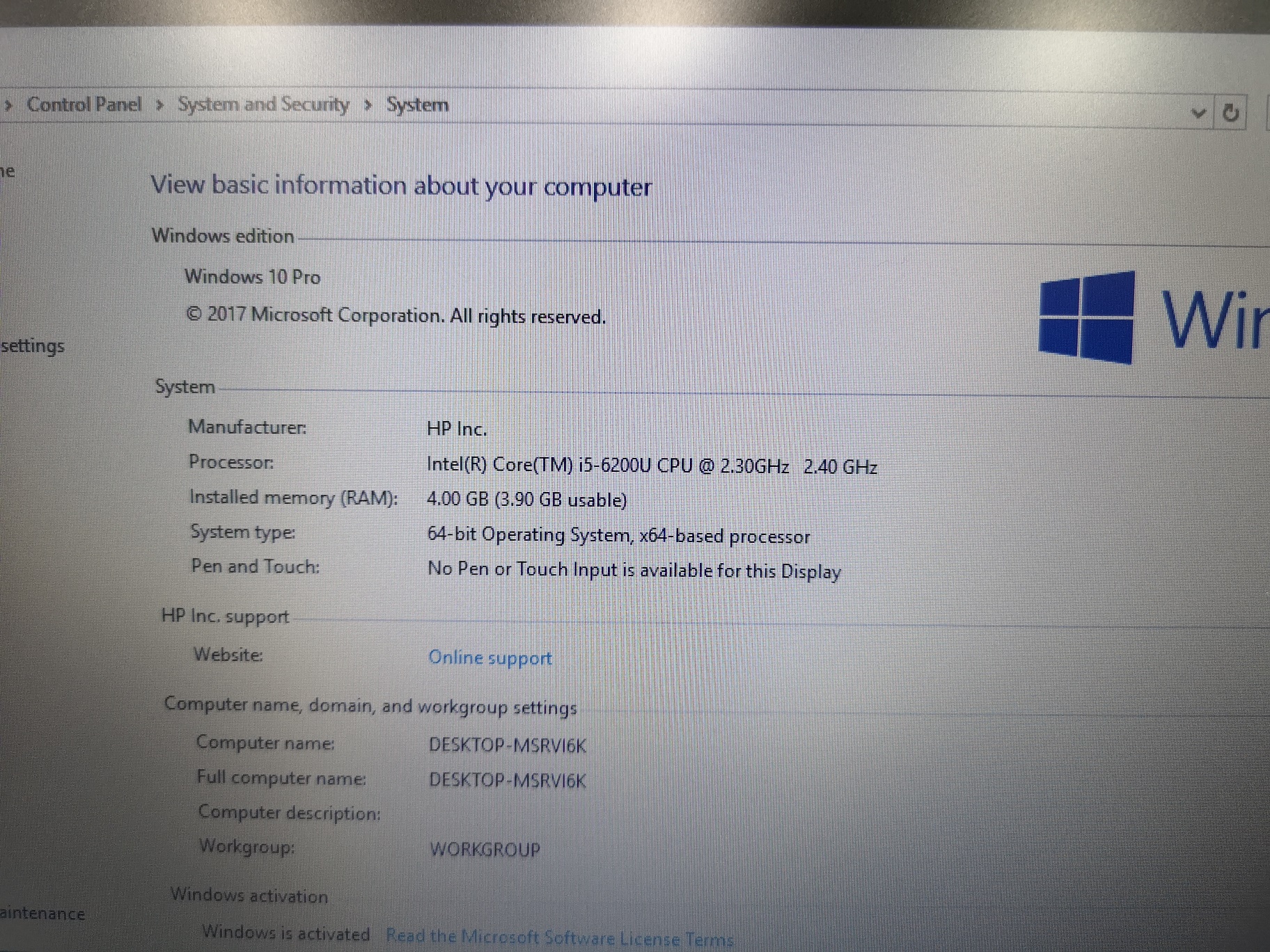Open advanced system settings from sidebar
This screenshot has height=952, width=1270.
(32, 345)
